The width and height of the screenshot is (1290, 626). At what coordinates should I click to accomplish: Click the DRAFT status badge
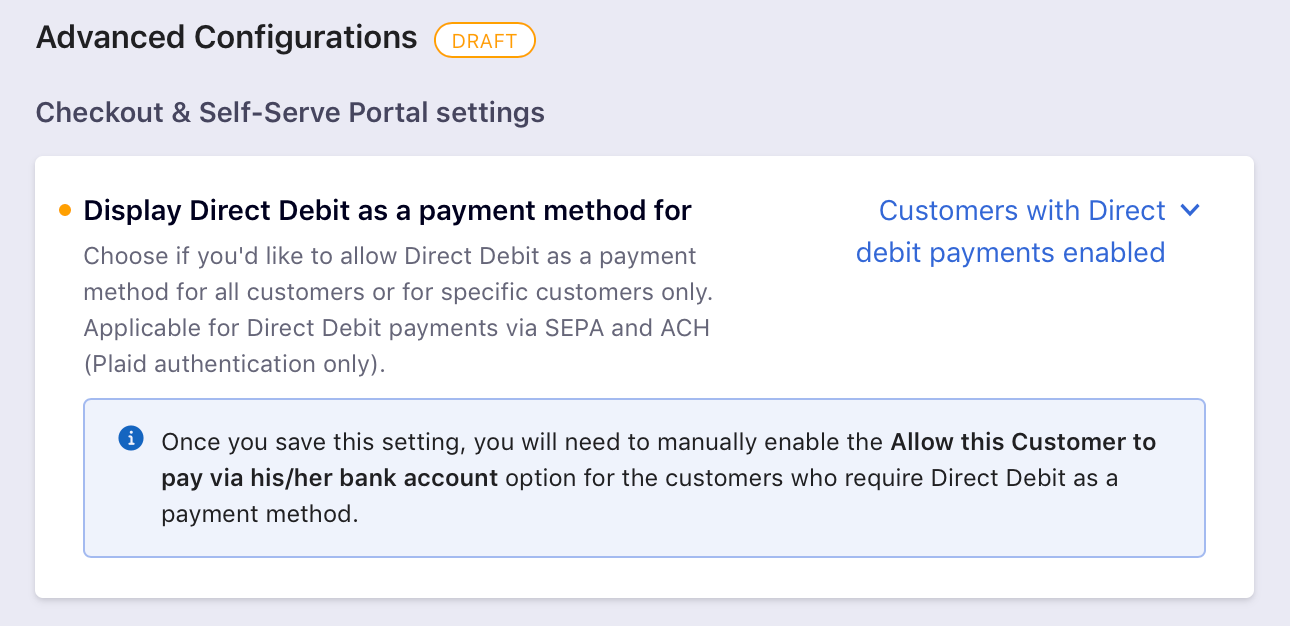[x=485, y=41]
